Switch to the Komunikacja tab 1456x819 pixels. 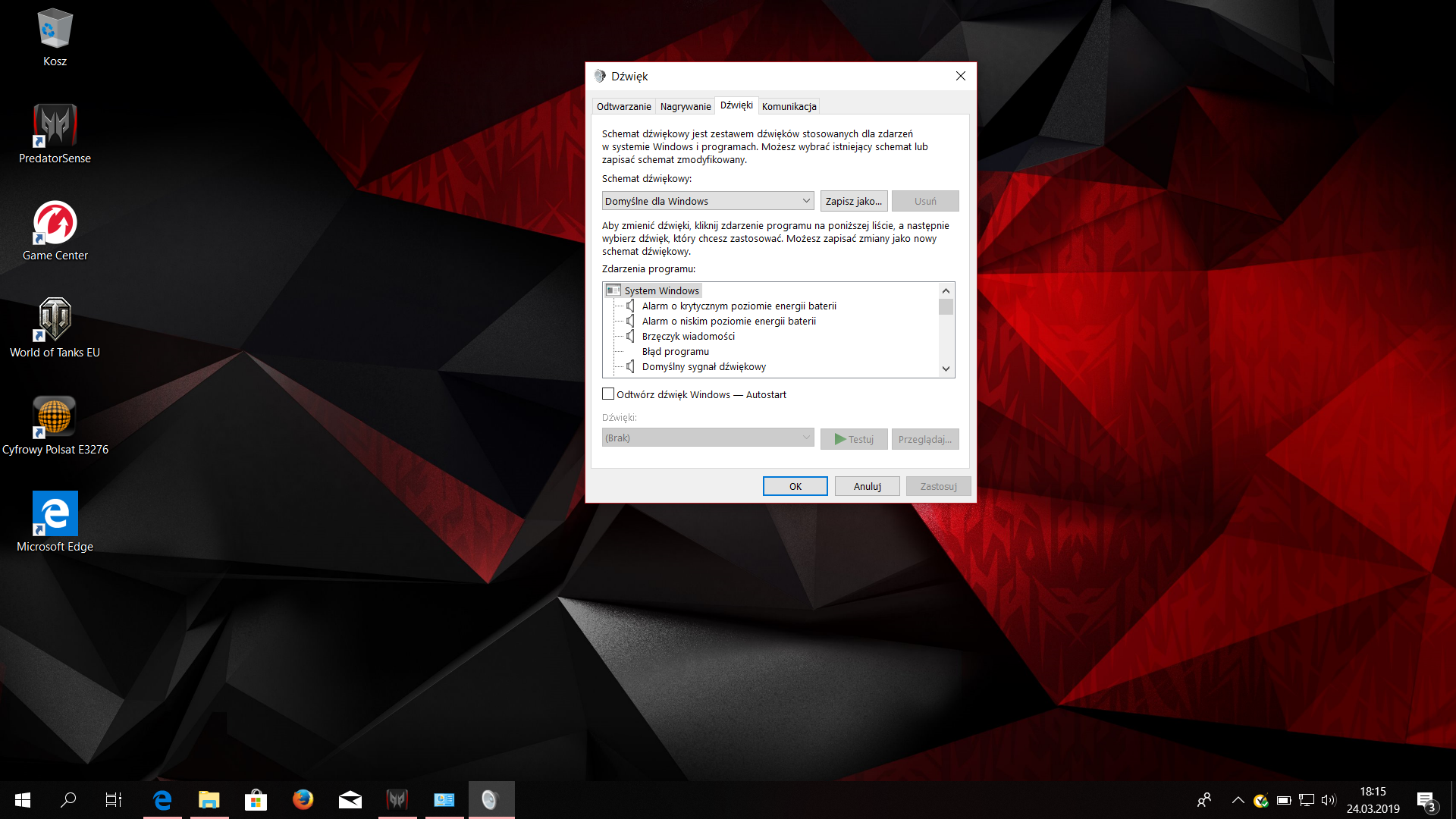(789, 106)
